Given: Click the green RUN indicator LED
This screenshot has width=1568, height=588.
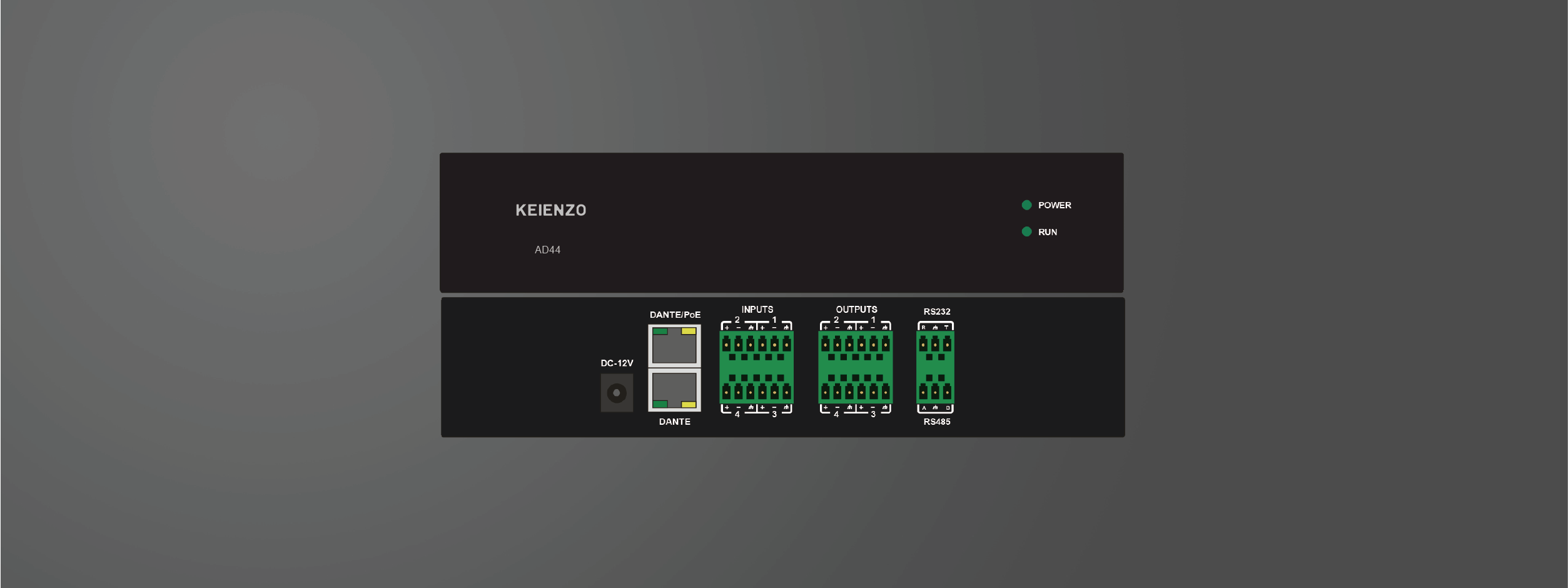Looking at the screenshot, I should tap(1026, 232).
